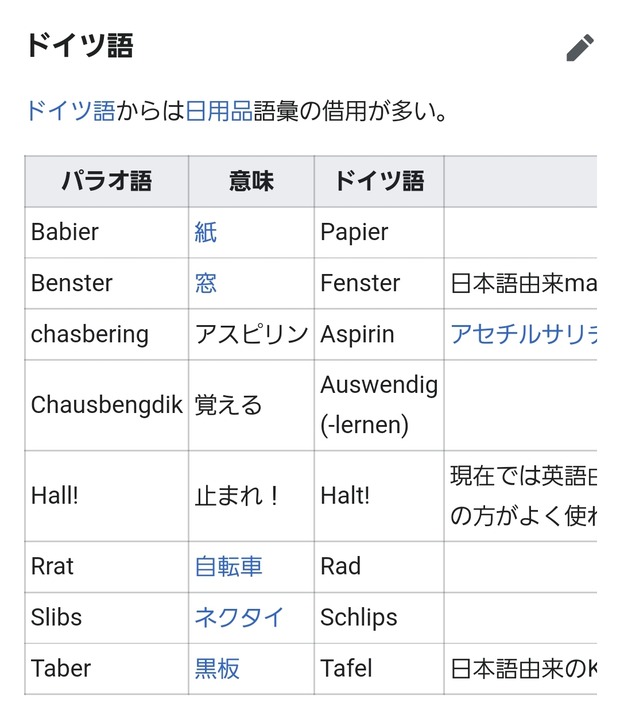Follow the 紙 link in Babier row
Viewport: 620px width, 714px height.
point(206,232)
